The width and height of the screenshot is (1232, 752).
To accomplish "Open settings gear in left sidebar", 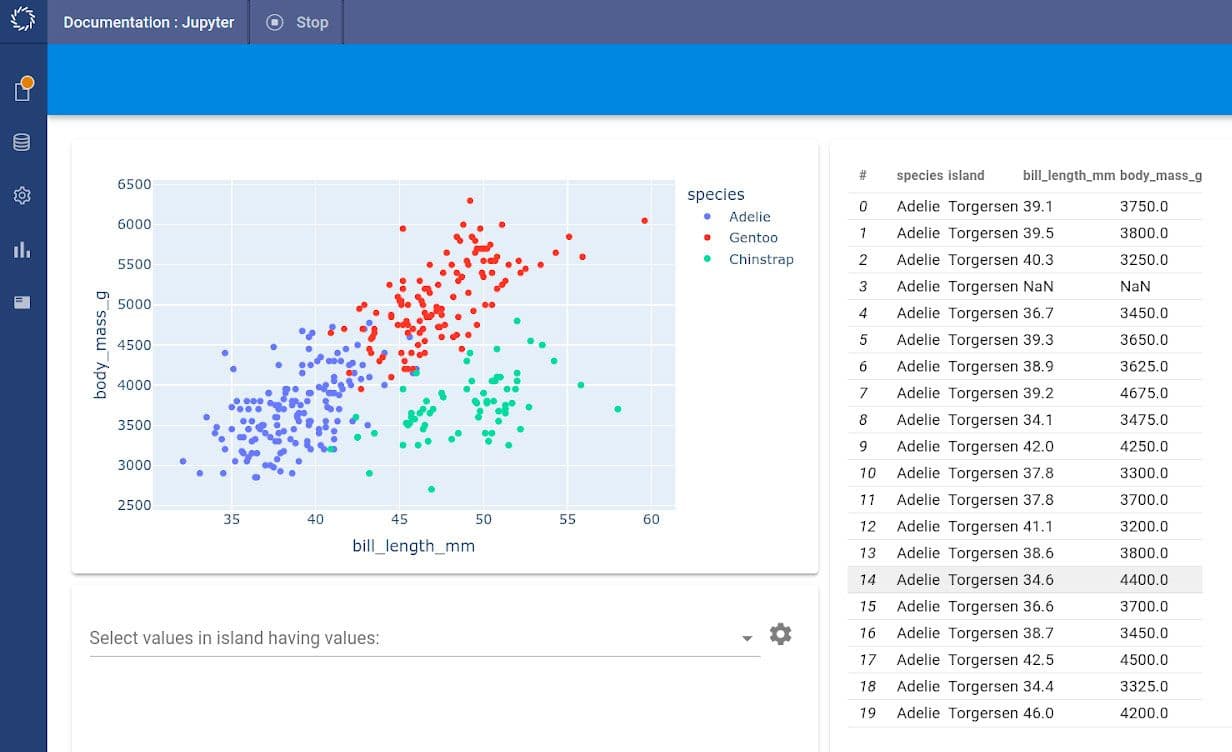I will click(22, 196).
